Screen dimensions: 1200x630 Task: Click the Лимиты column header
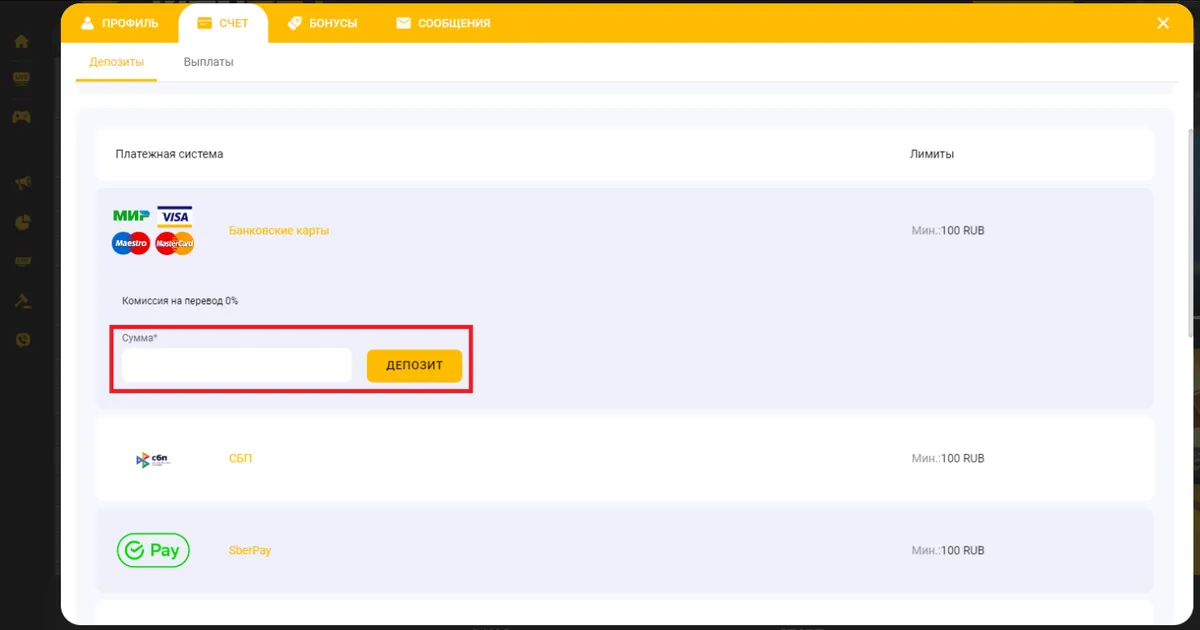(x=932, y=154)
